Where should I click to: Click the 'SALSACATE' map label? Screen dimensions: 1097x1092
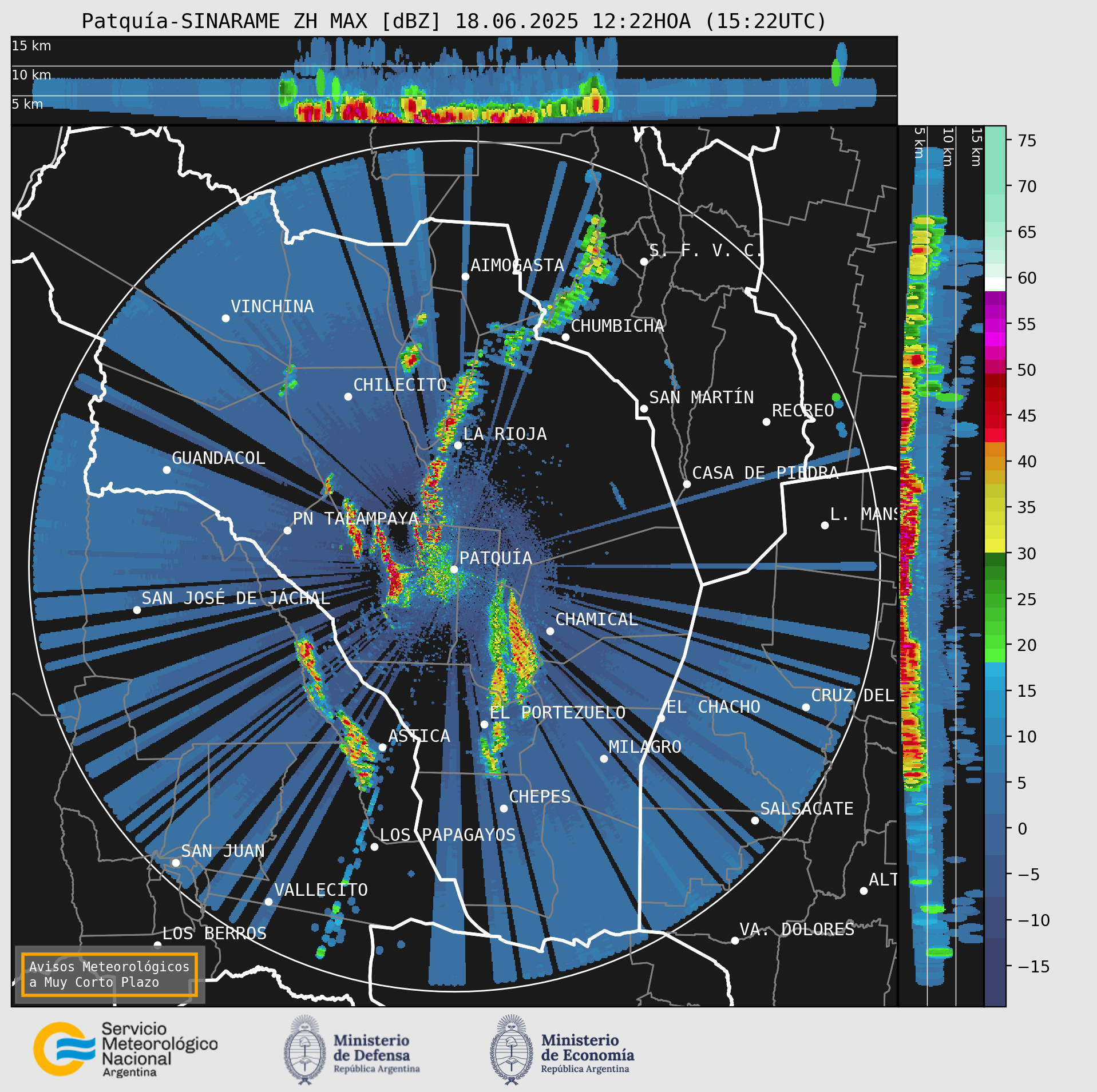point(807,809)
